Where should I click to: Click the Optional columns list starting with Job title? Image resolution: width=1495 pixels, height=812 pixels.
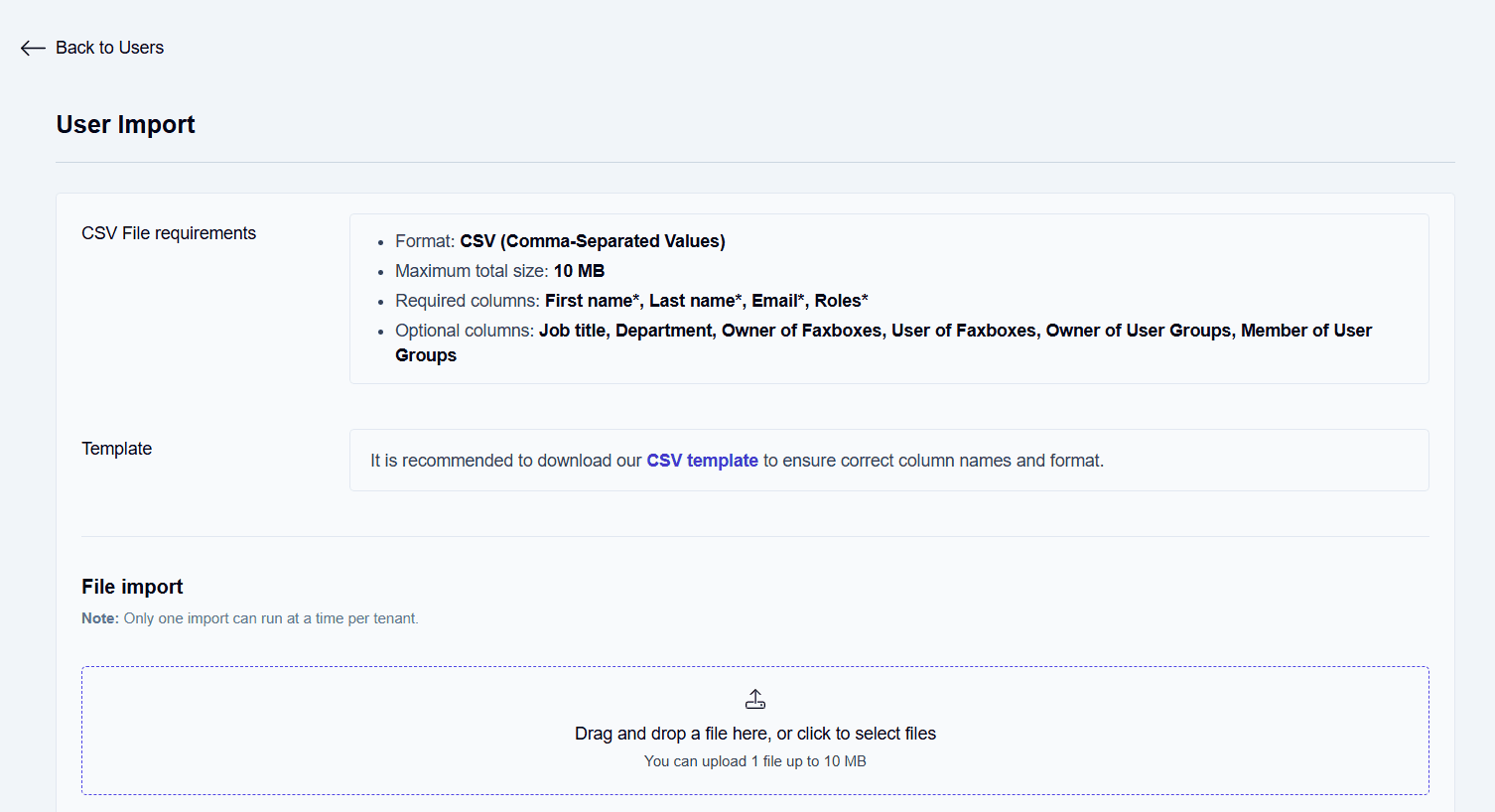(x=883, y=342)
